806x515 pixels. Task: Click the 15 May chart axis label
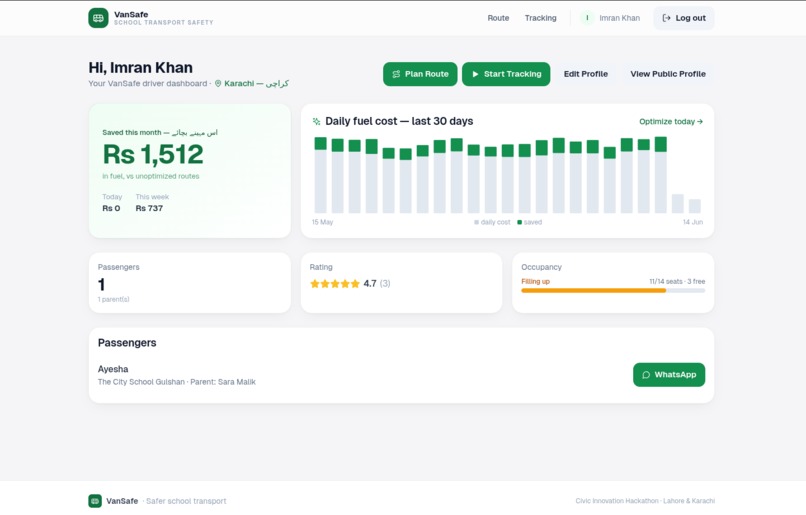pyautogui.click(x=322, y=222)
